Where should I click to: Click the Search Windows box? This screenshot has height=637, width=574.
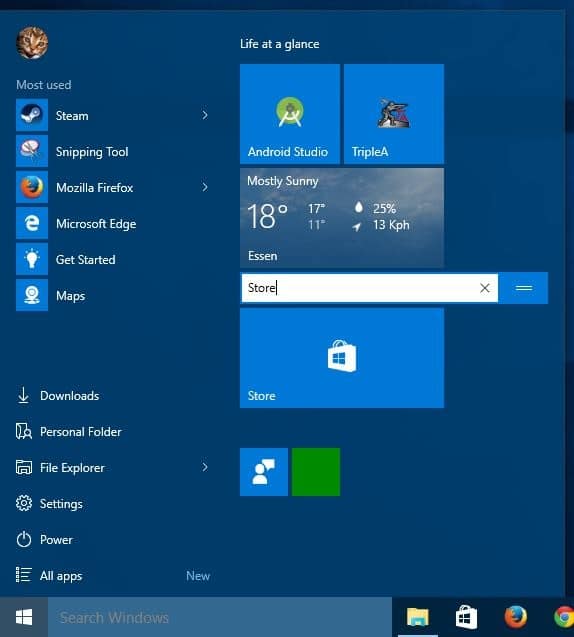tap(220, 618)
